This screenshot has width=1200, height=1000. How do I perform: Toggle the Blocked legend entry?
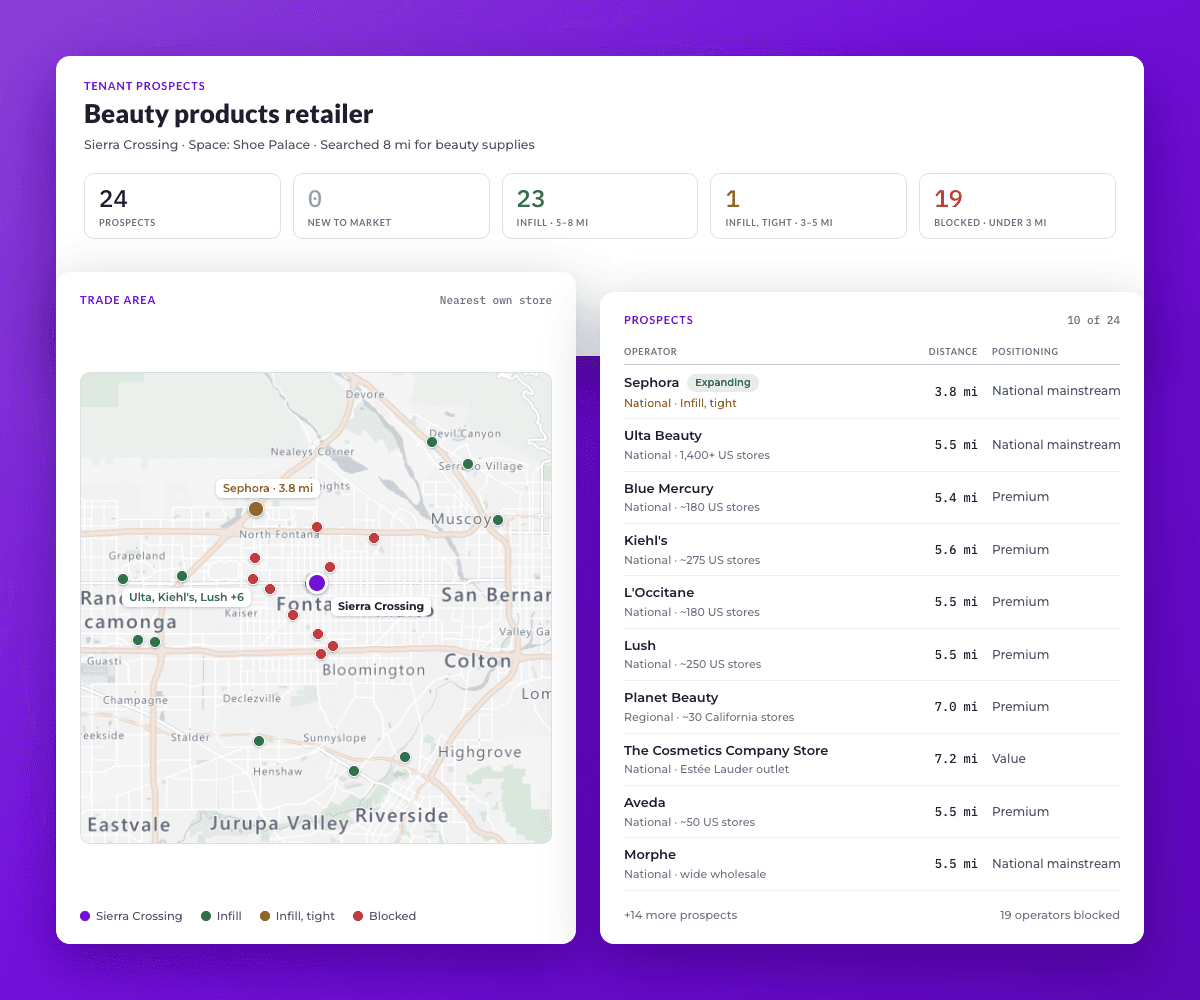coord(384,916)
